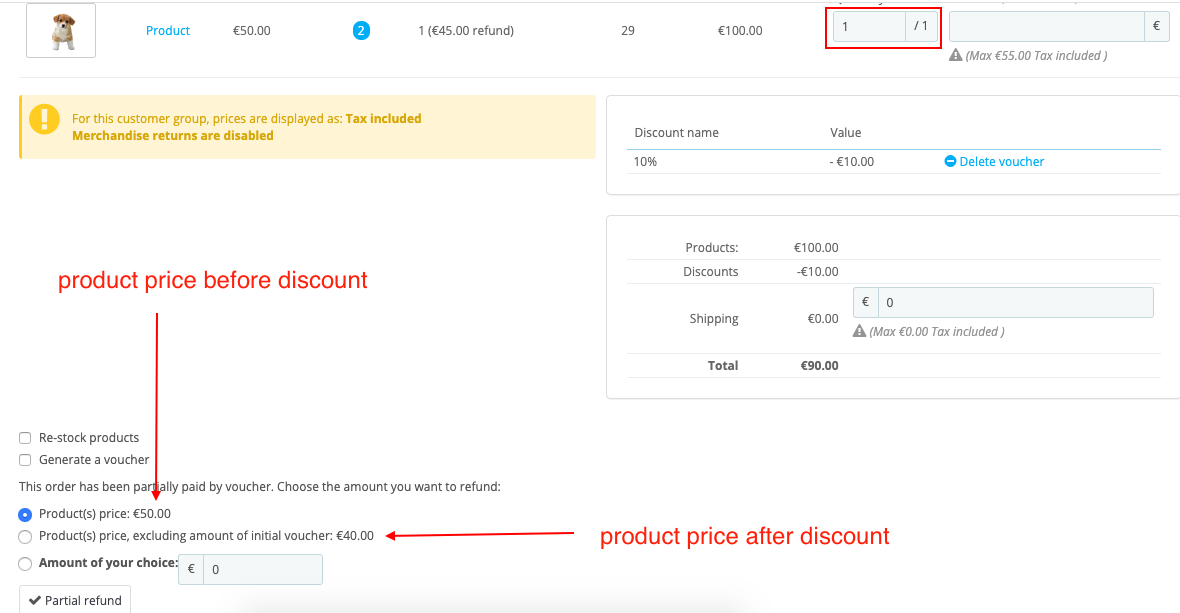Click the puppy product thumbnail
Screen dimensions: 1180x613
coord(60,30)
